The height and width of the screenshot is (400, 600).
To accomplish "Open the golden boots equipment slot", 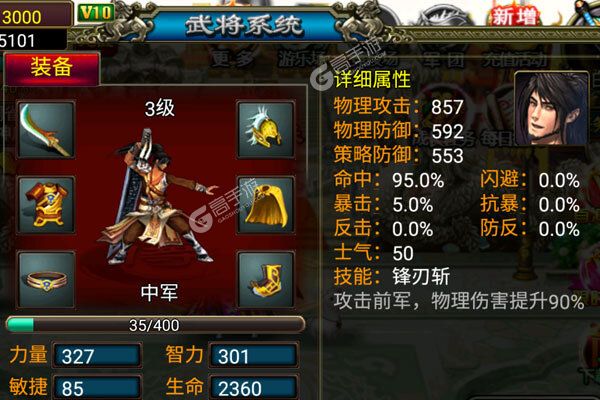I will point(266,280).
